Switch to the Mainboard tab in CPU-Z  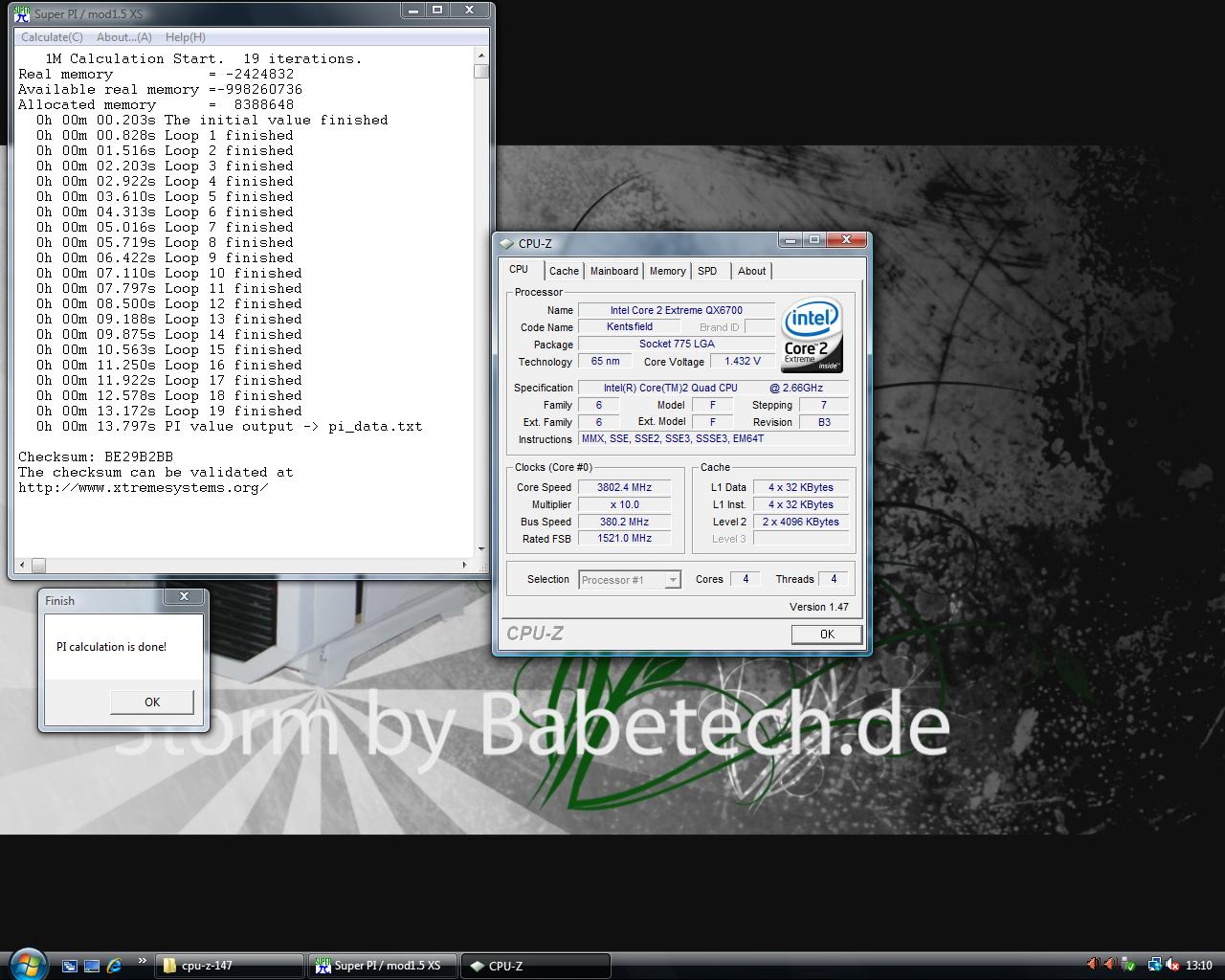tap(614, 271)
